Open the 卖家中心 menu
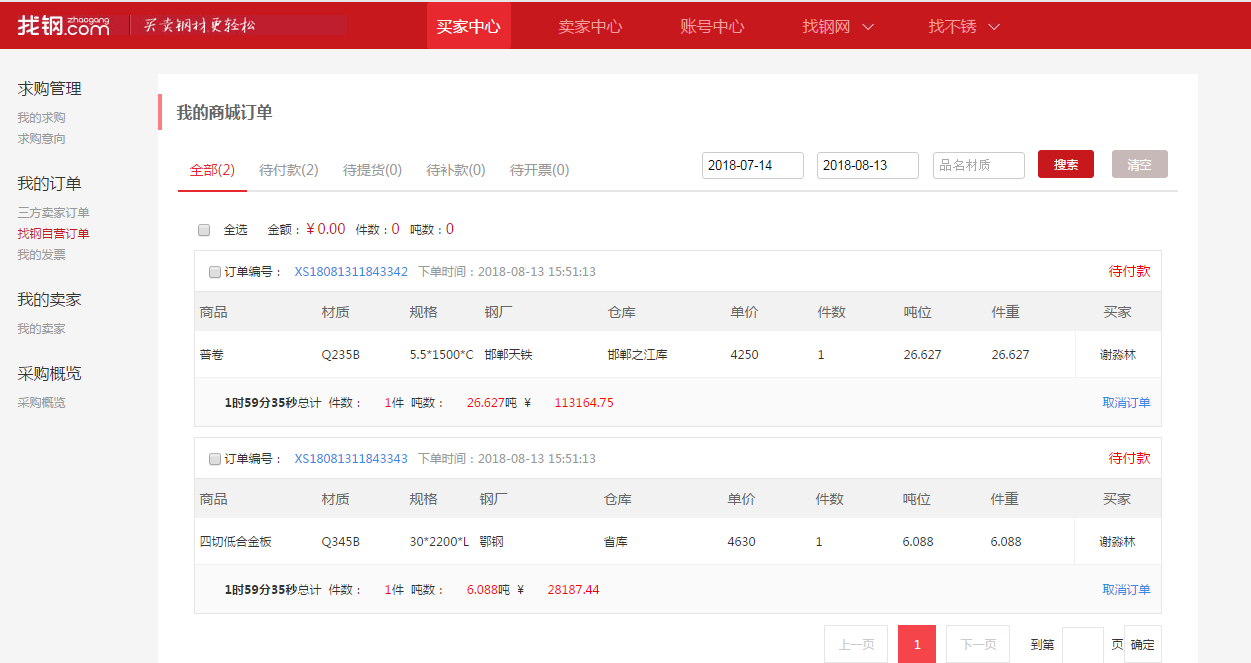1251x663 pixels. (590, 26)
